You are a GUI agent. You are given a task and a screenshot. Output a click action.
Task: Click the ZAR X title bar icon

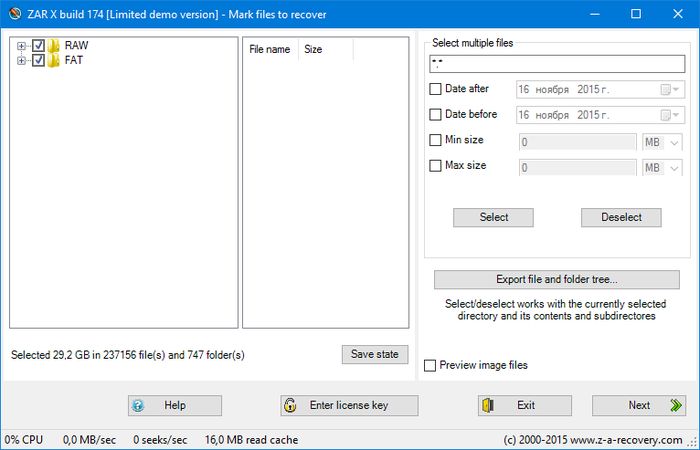[13, 14]
